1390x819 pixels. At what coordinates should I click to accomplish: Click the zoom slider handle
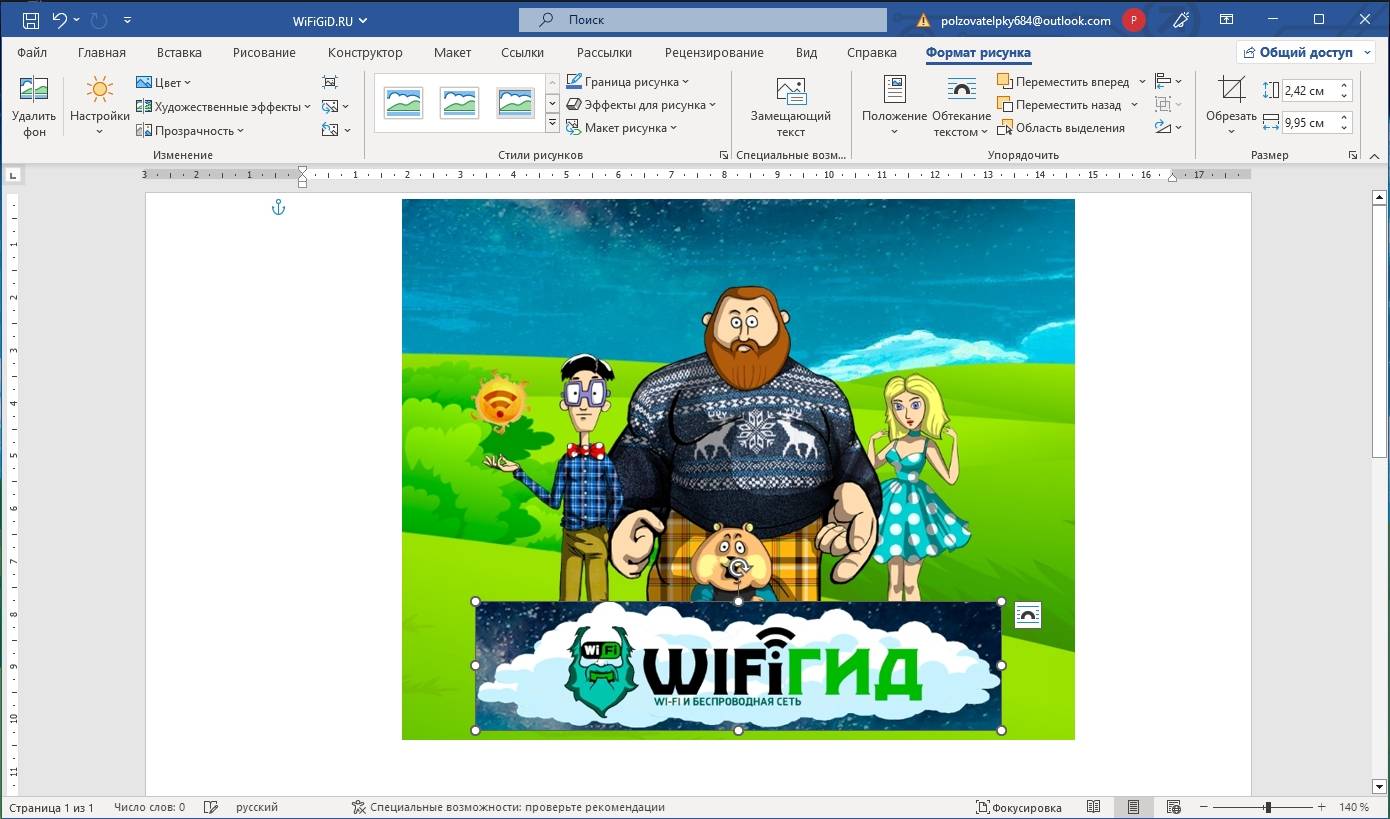(x=1268, y=807)
